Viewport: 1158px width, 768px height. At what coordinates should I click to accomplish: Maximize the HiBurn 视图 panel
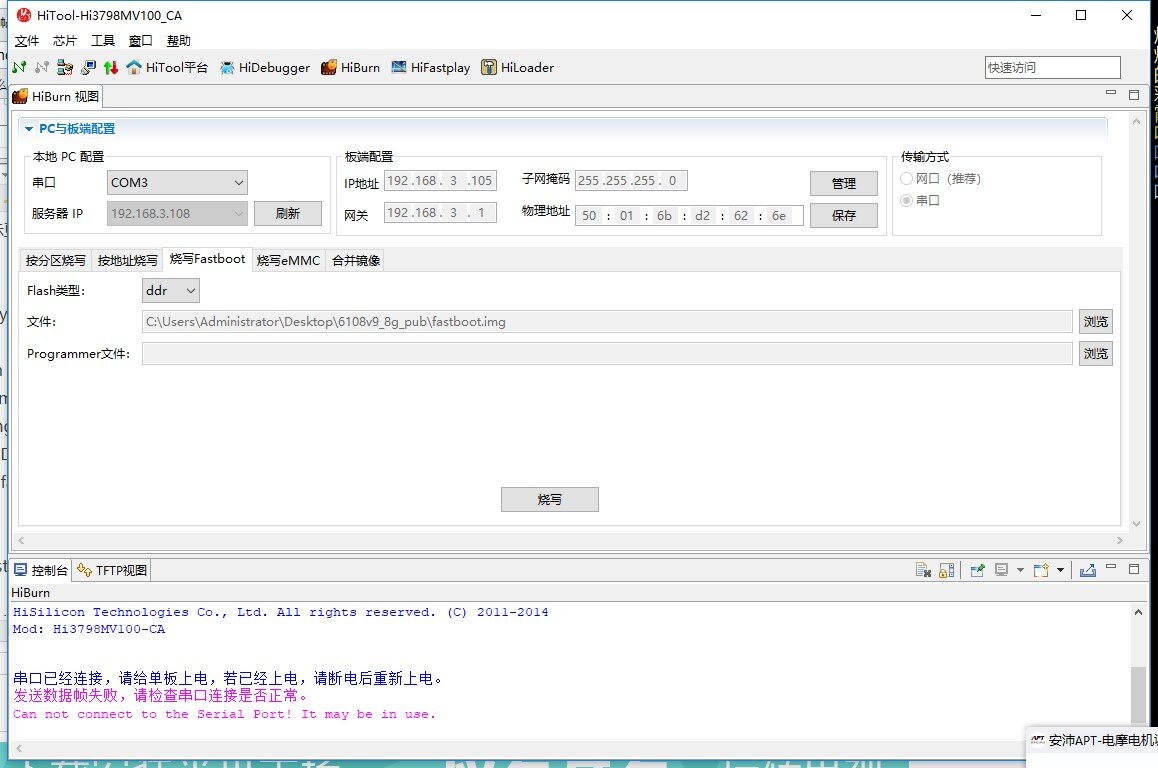click(x=1134, y=95)
